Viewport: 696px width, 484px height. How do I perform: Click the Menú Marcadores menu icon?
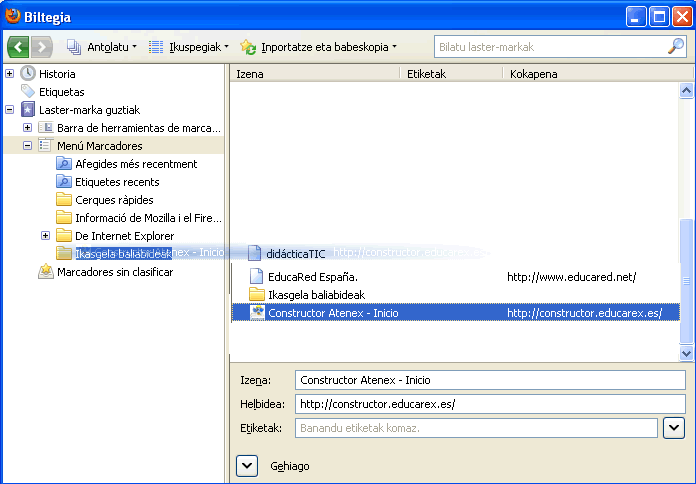click(x=46, y=145)
